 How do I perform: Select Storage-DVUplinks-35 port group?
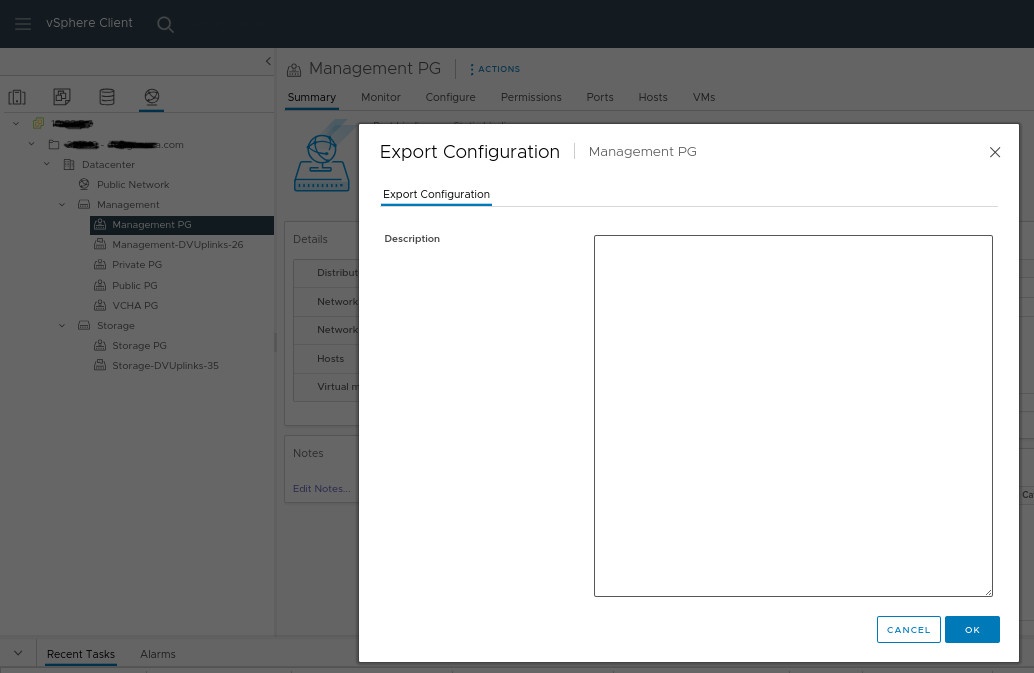point(165,366)
